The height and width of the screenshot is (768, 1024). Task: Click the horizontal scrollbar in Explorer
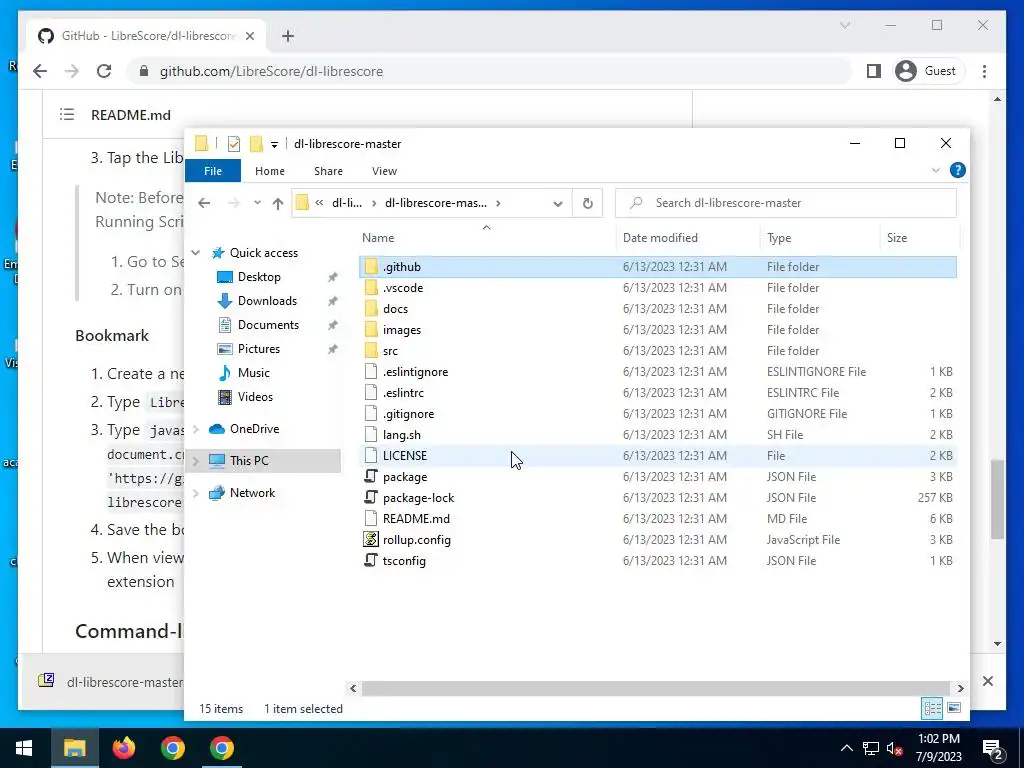pos(656,688)
